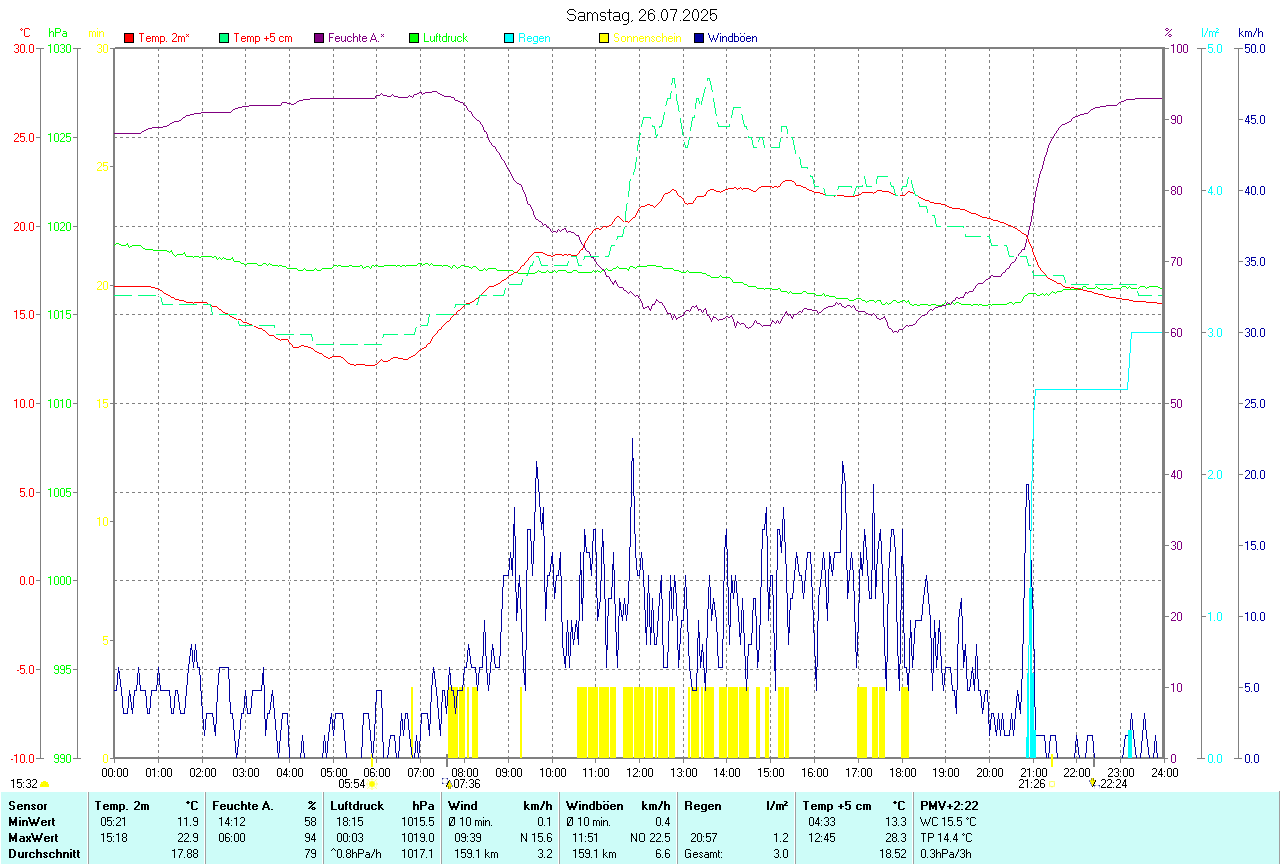Image resolution: width=1280 pixels, height=864 pixels.
Task: Click the purple Feuchte A. legend square
Action: coord(319,38)
